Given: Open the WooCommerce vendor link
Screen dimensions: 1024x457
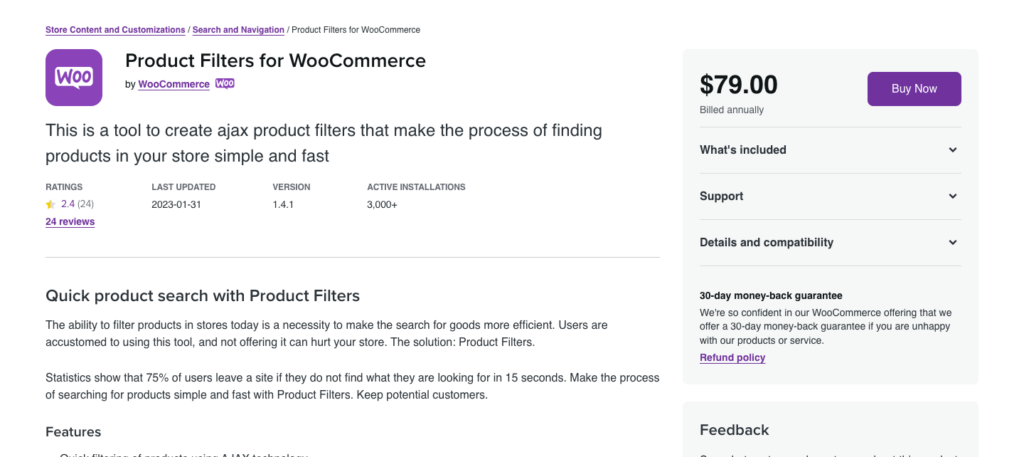Looking at the screenshot, I should (x=174, y=84).
